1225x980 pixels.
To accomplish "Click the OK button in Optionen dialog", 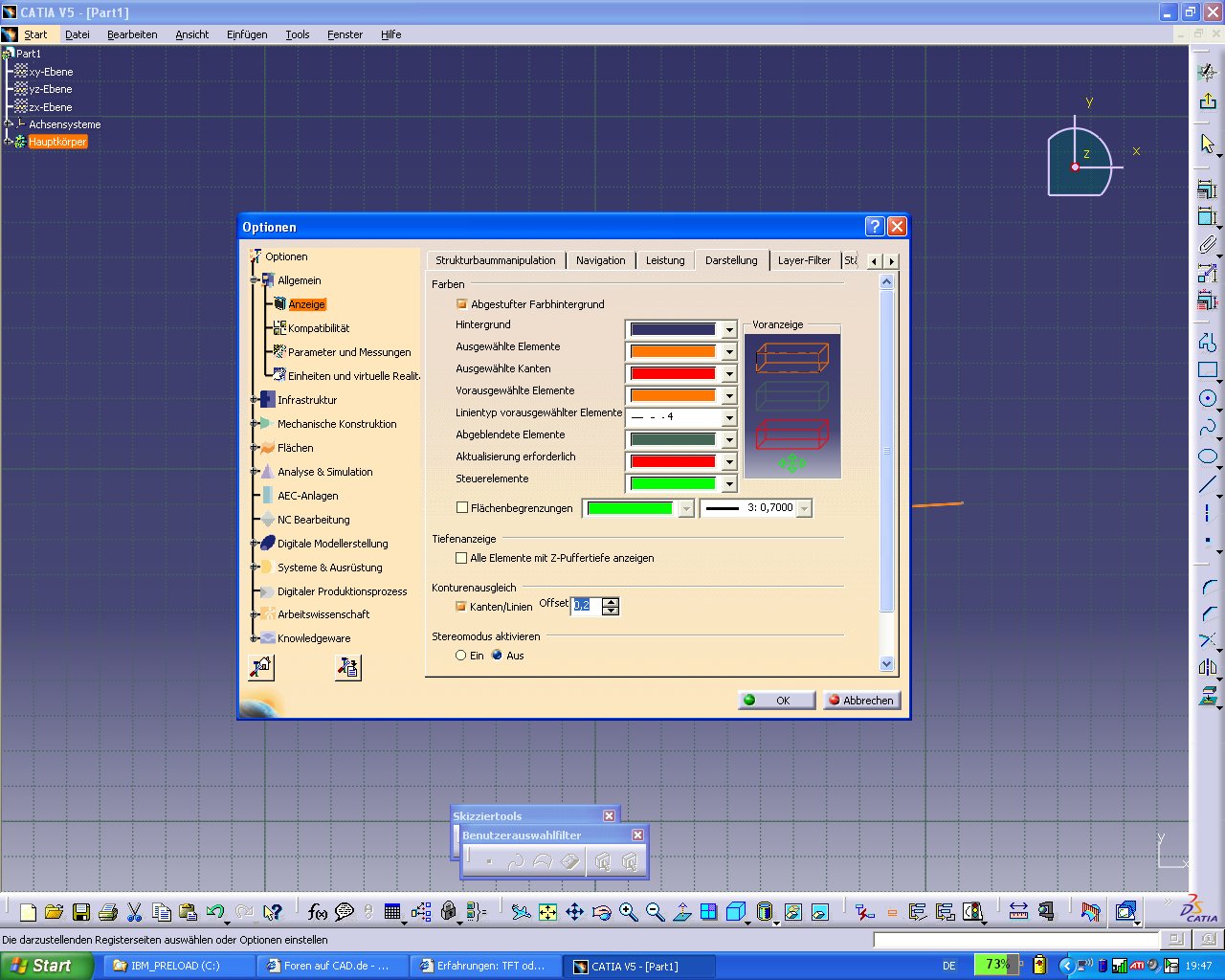I will click(777, 701).
